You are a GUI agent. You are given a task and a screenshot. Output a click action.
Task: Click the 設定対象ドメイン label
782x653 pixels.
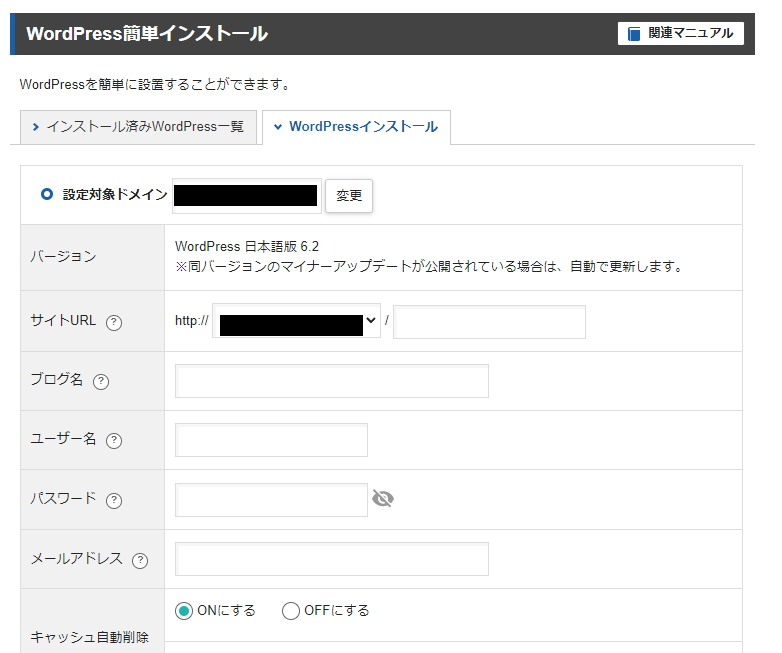(115, 195)
